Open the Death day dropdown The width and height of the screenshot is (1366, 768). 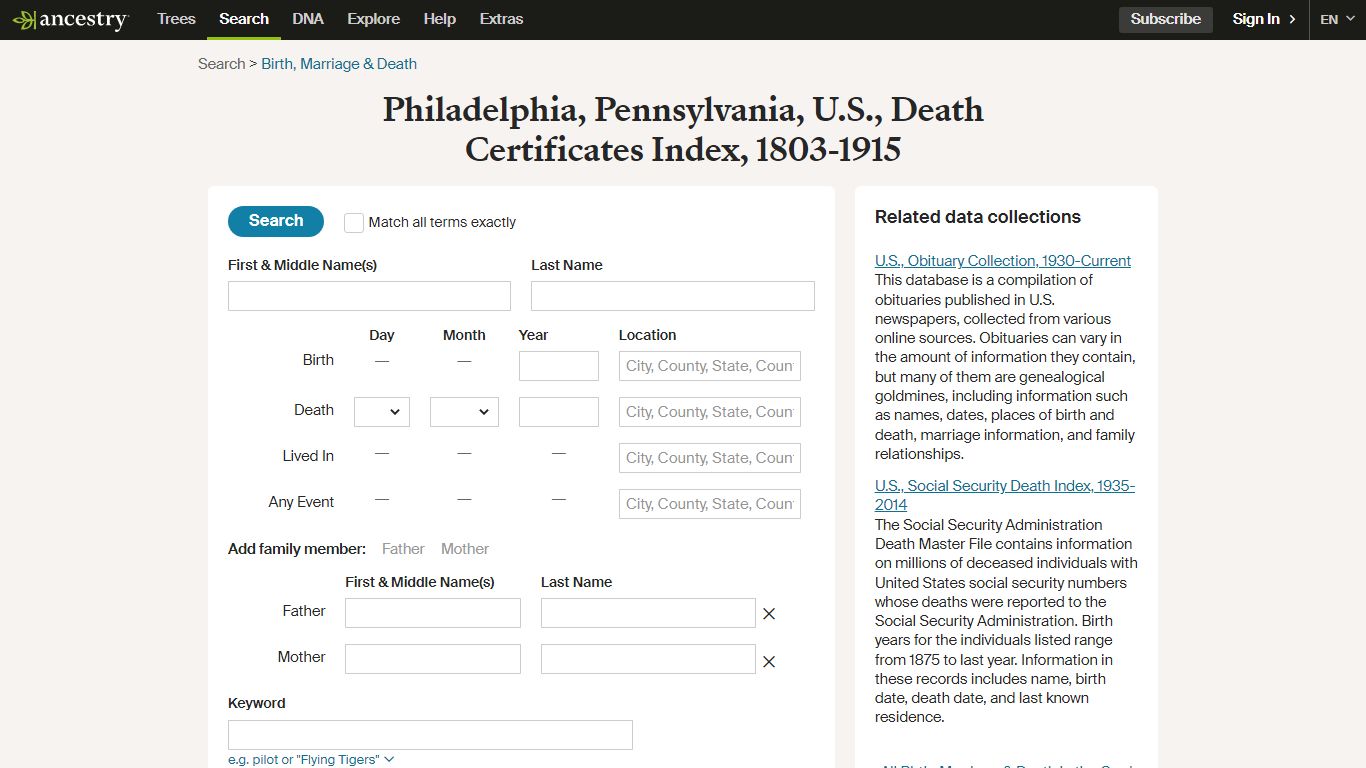(x=382, y=412)
